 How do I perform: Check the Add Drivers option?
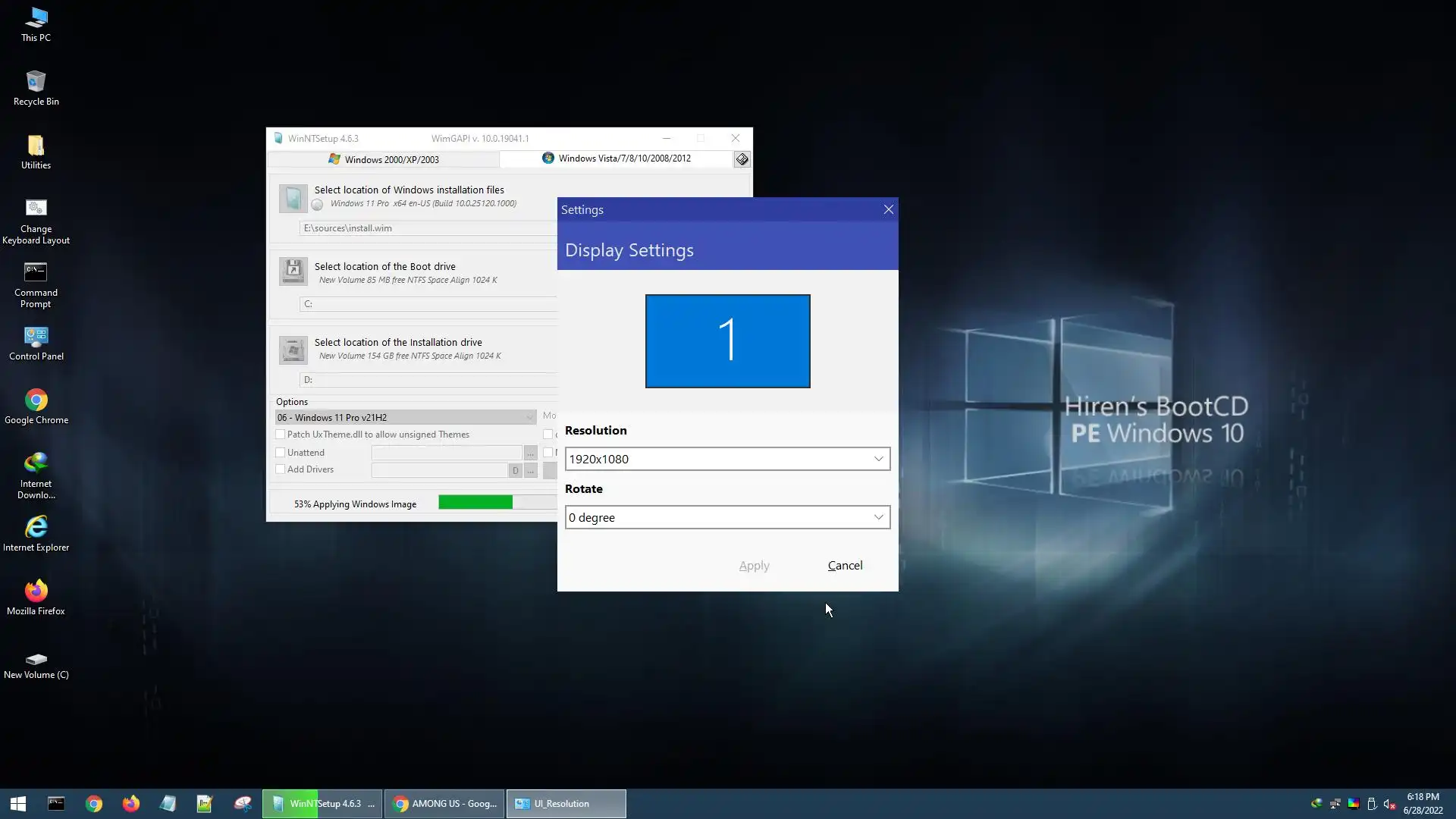point(281,469)
